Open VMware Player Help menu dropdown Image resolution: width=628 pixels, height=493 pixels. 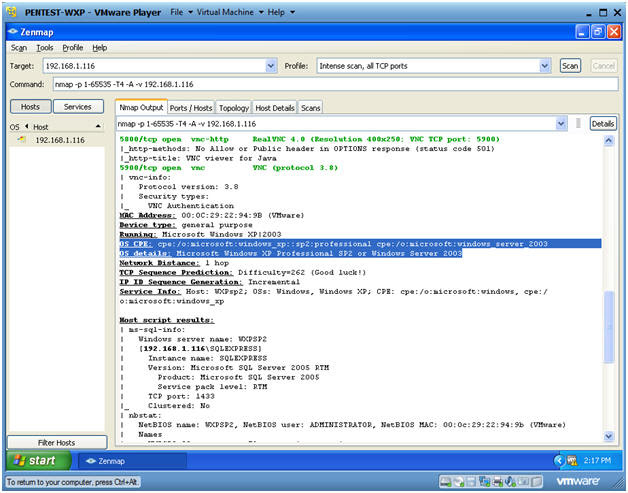(x=281, y=12)
